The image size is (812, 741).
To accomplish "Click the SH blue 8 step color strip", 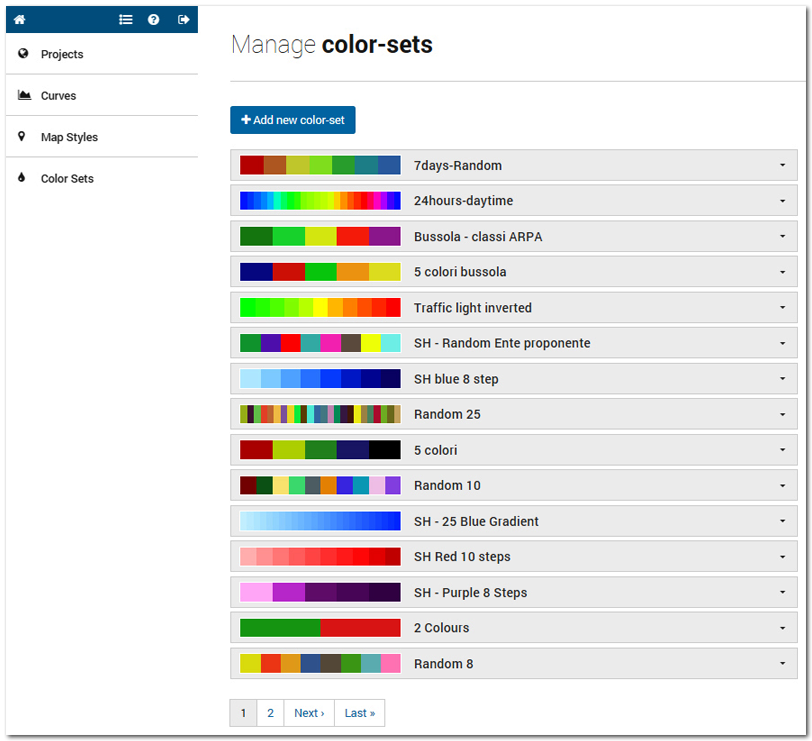I will click(320, 379).
